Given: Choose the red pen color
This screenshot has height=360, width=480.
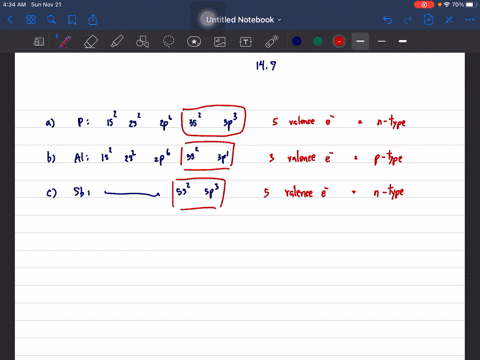Looking at the screenshot, I should point(339,41).
